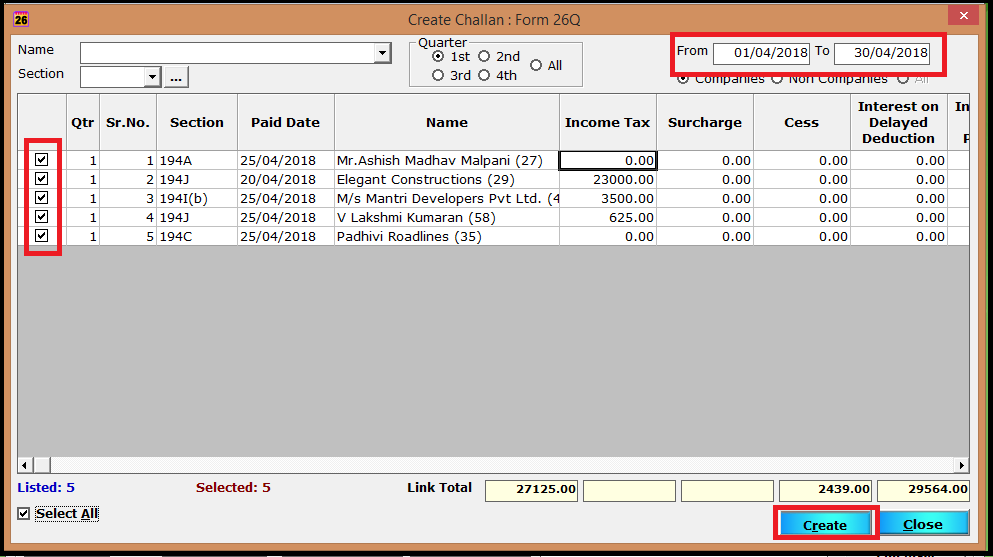Click the Paid Date column header

[286, 122]
